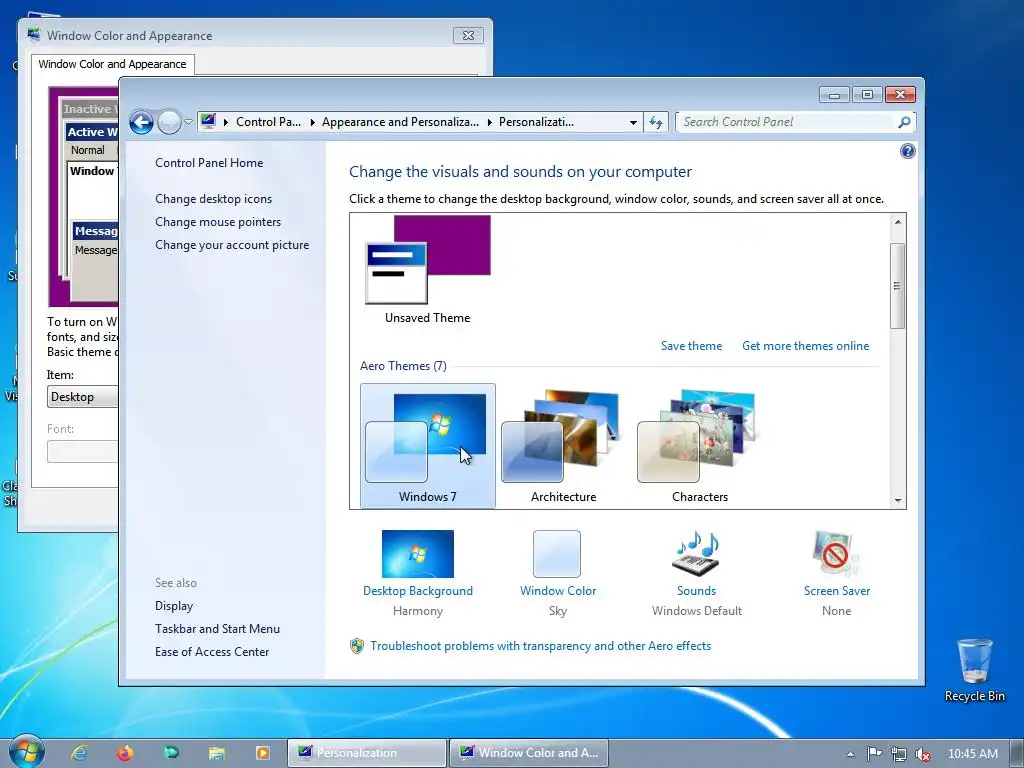Expand the arrow before Personalization breadcrumb
Image resolution: width=1024 pixels, height=768 pixels.
(x=489, y=122)
